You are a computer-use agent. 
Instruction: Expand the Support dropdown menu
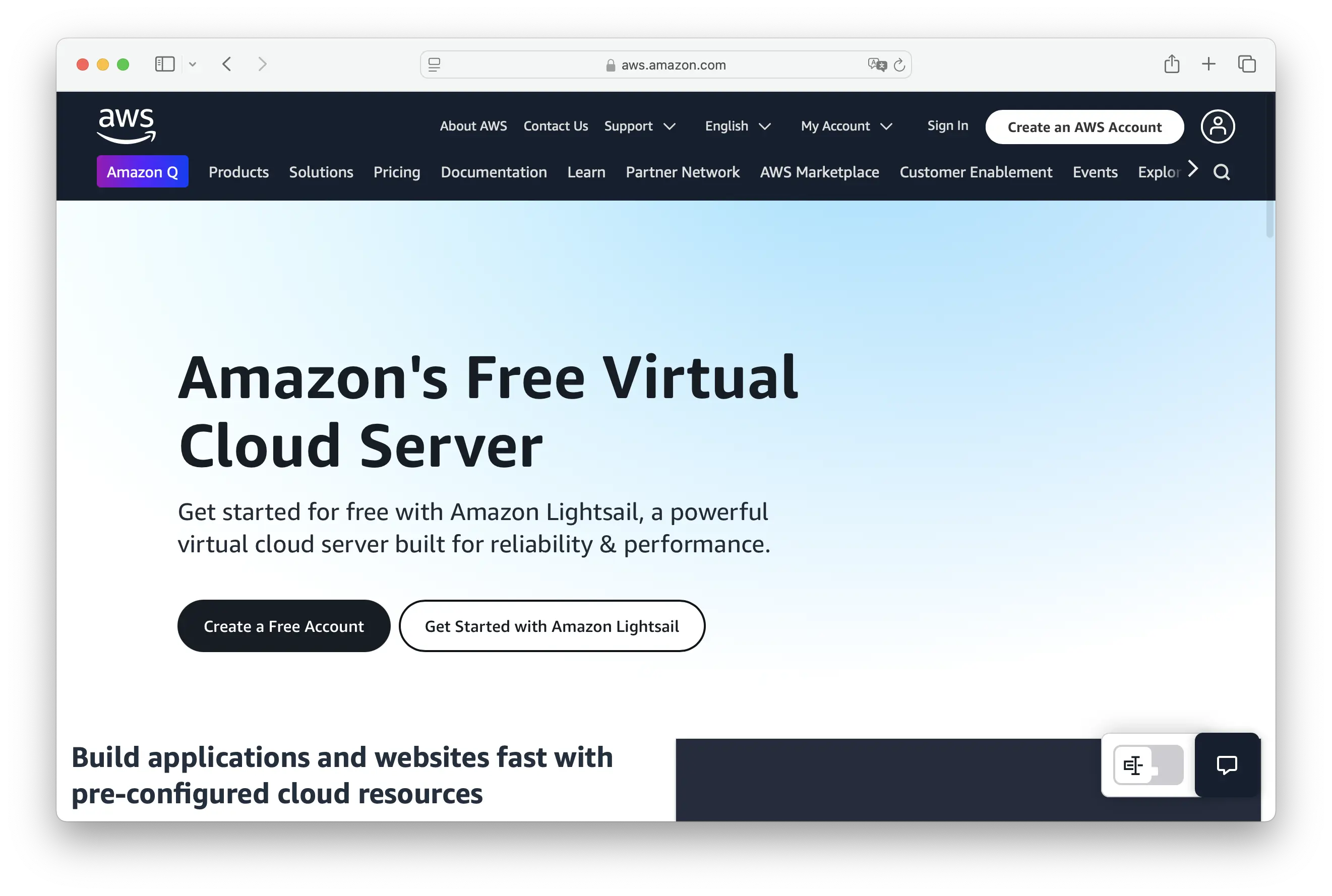click(640, 126)
